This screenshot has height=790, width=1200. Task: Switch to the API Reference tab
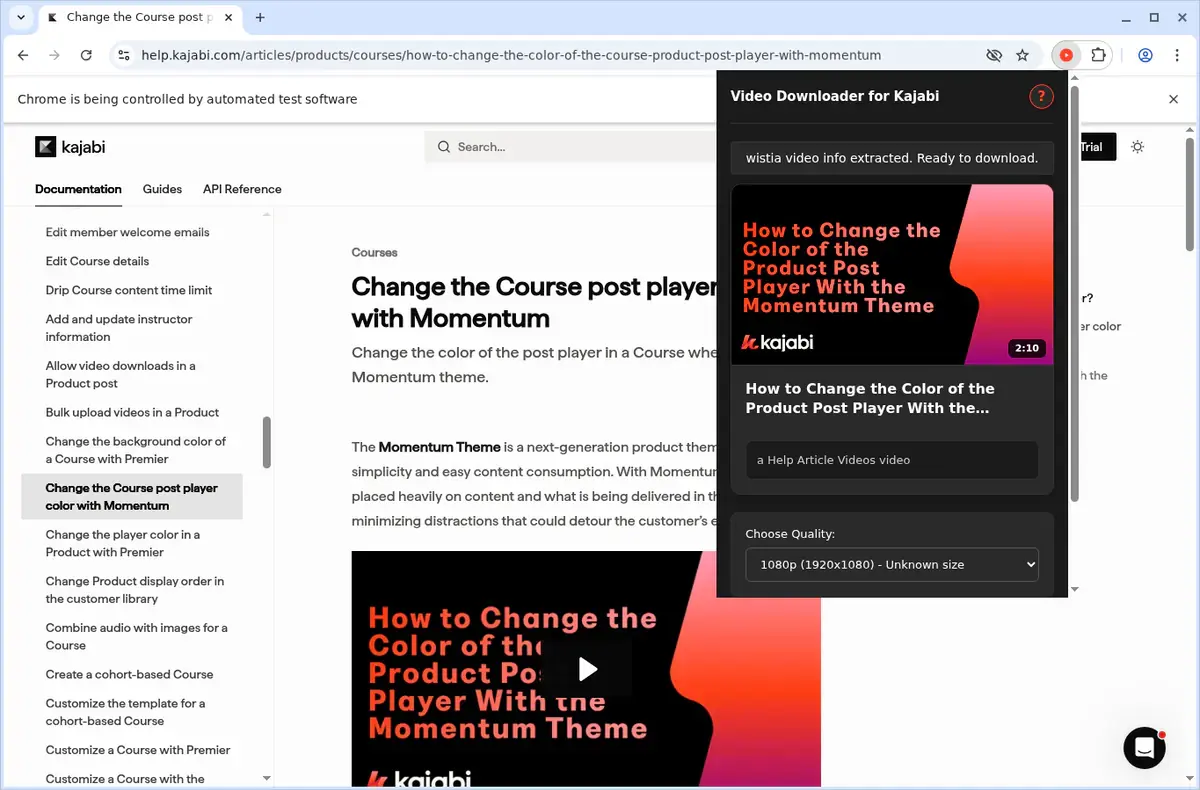coord(242,189)
